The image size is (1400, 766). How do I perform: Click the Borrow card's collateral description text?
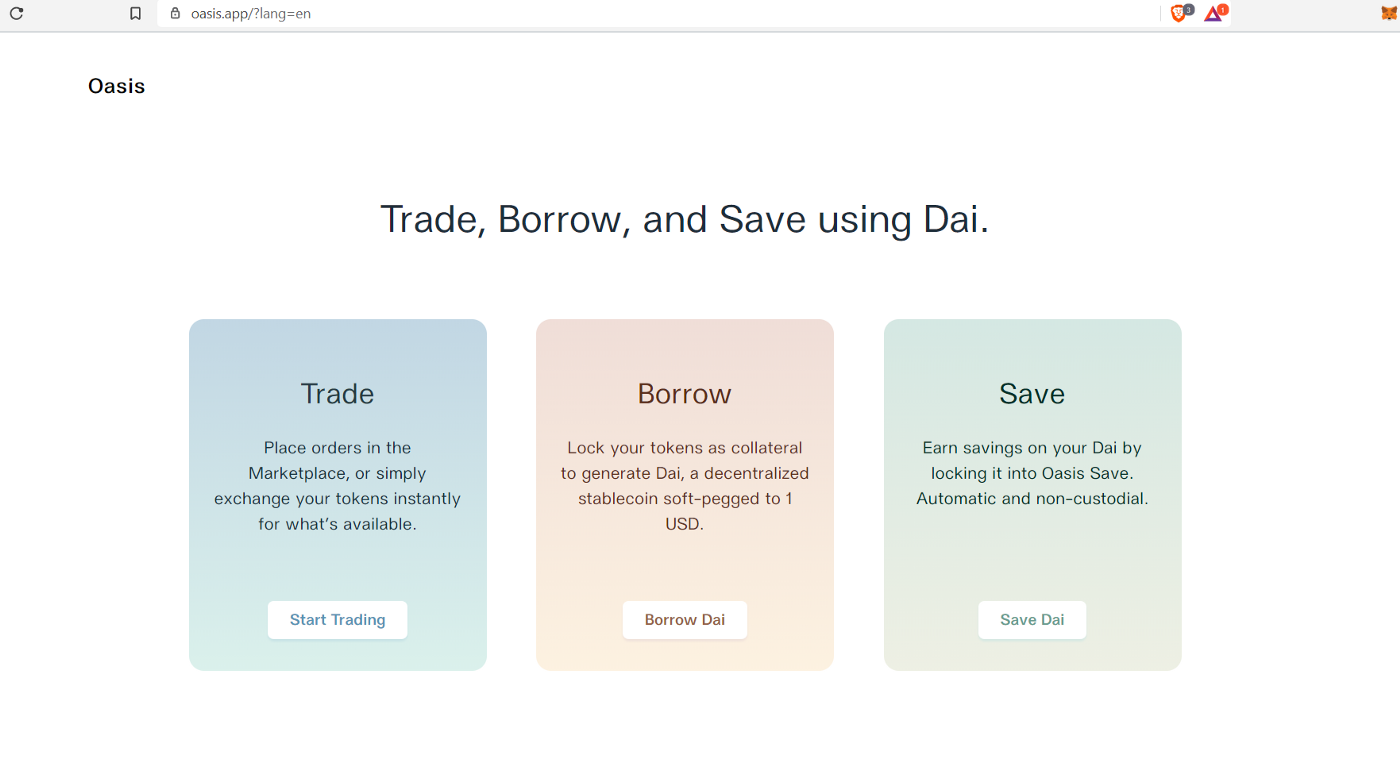pyautogui.click(x=684, y=486)
